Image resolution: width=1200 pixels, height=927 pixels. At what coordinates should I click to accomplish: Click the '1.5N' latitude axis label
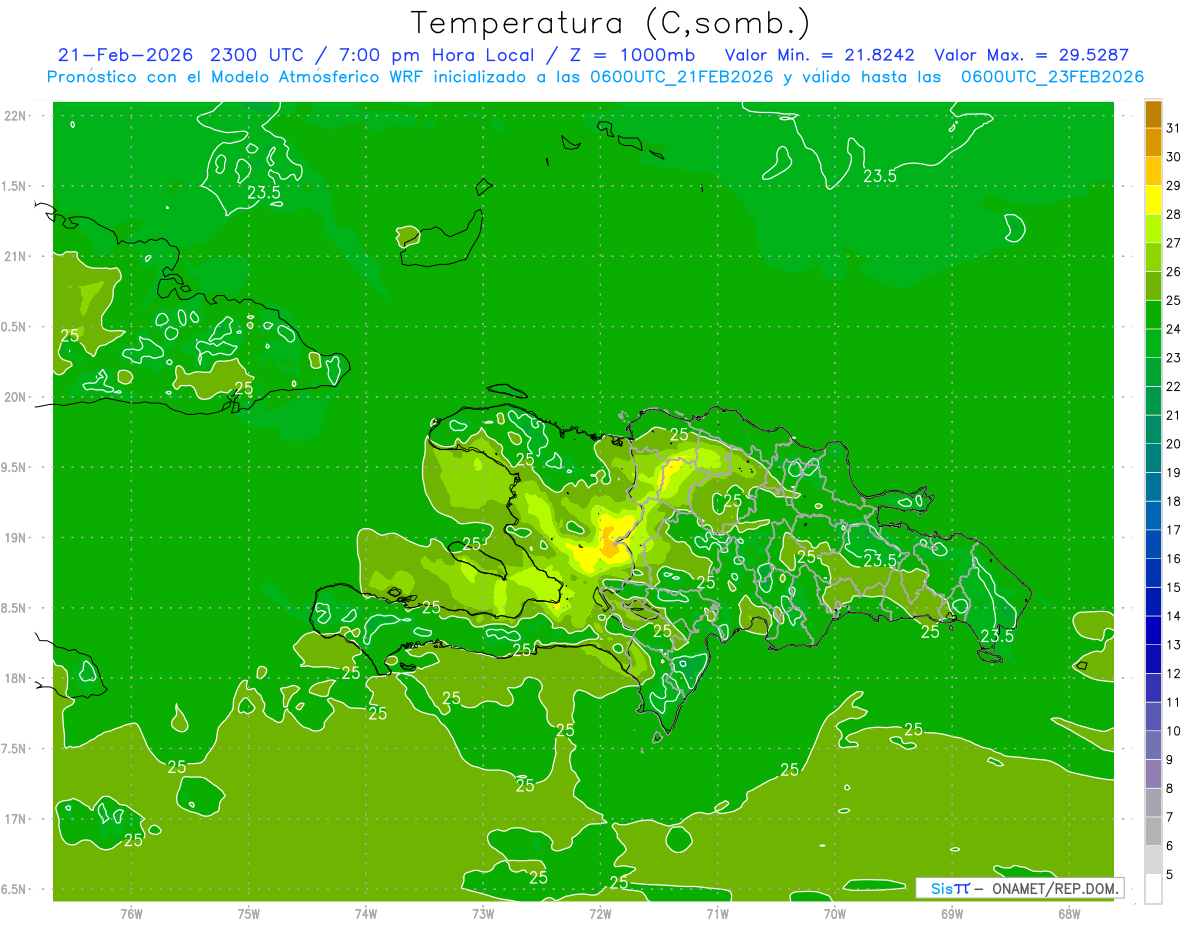(x=16, y=186)
